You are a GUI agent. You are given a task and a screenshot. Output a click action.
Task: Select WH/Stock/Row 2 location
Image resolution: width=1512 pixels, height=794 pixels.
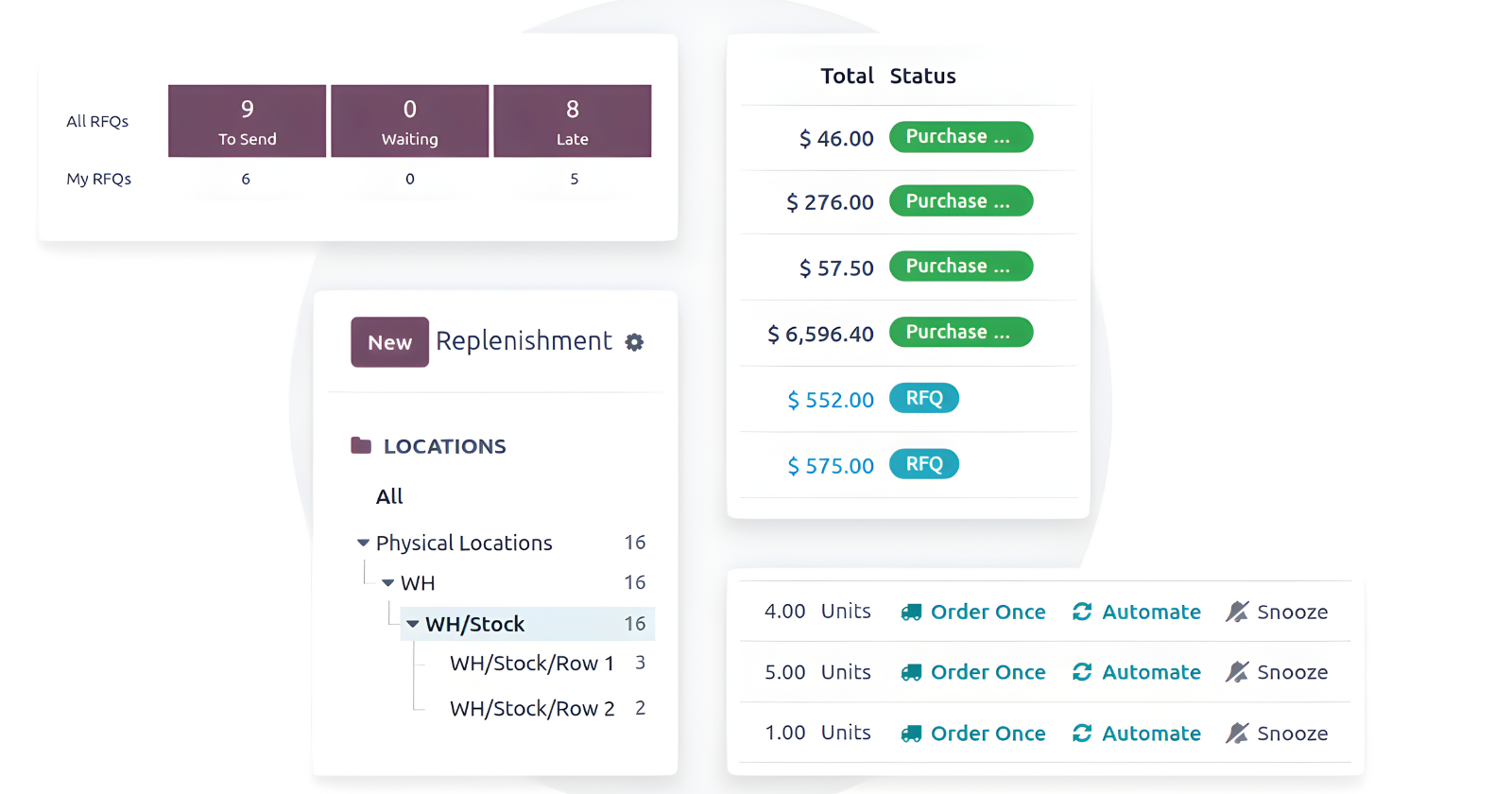tap(531, 709)
